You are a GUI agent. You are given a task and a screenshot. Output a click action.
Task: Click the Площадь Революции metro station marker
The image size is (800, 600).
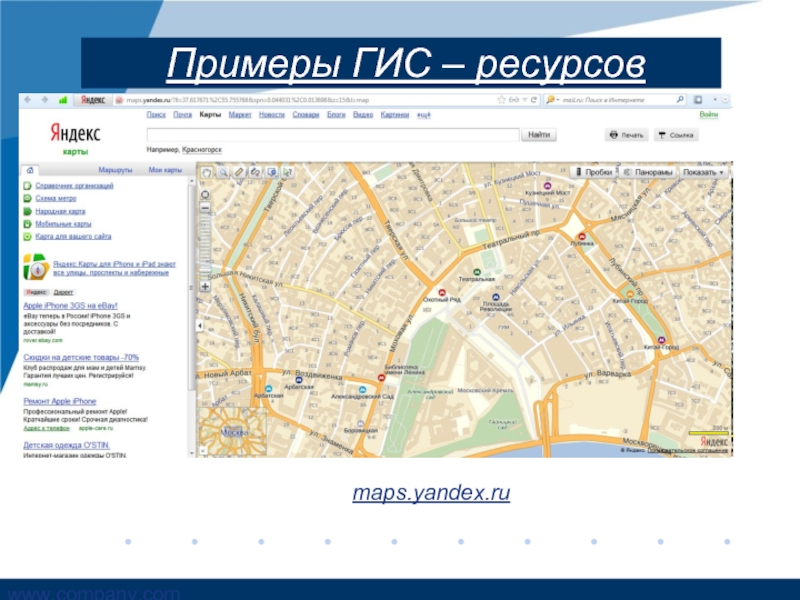[x=495, y=297]
